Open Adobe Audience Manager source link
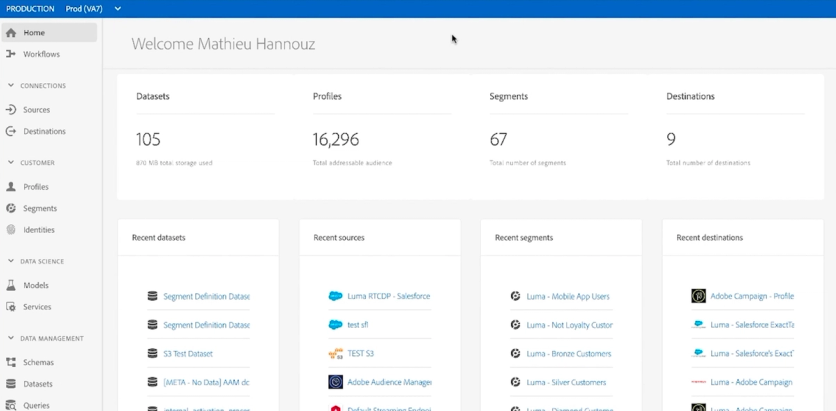Viewport: 836px width, 411px height. coord(389,382)
